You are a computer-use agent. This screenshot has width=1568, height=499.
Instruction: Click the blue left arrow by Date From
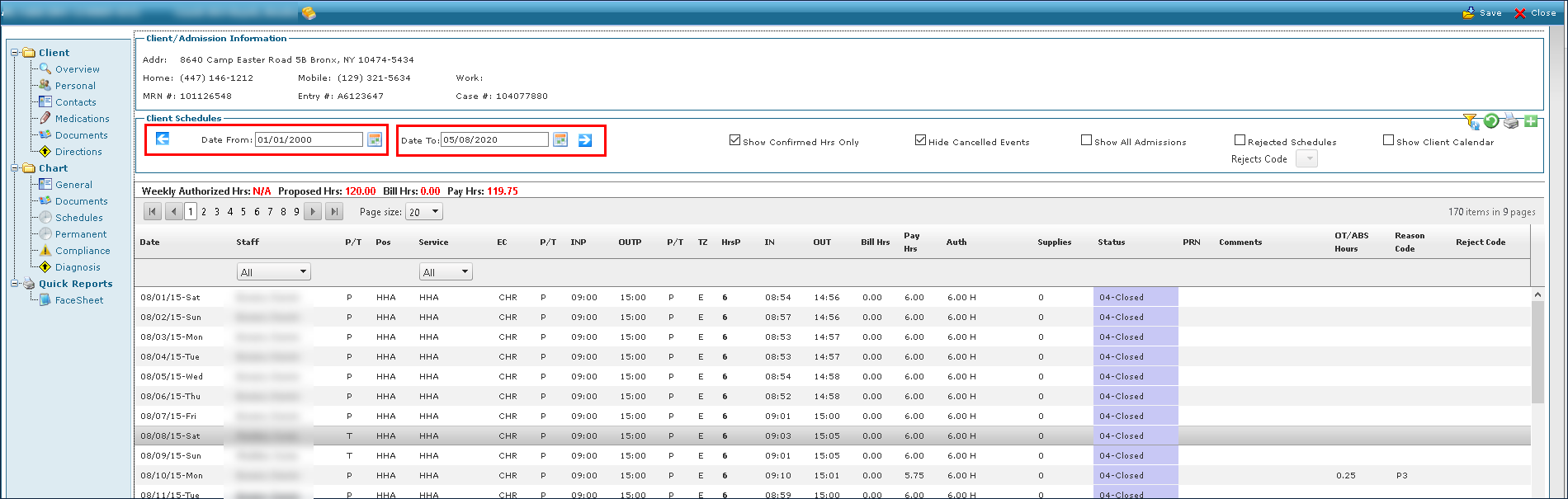tap(163, 139)
